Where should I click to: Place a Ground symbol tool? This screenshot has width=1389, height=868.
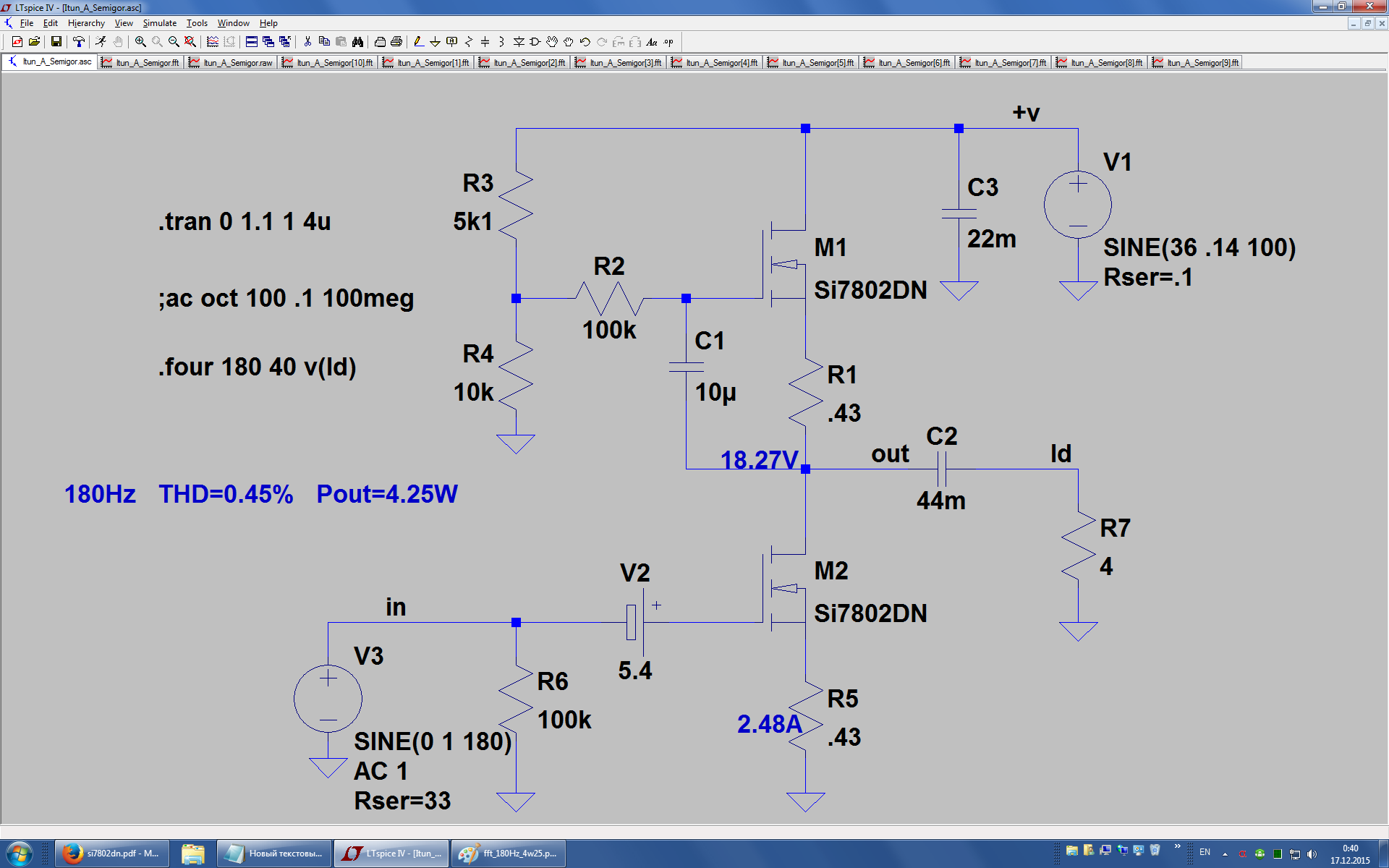pos(435,42)
